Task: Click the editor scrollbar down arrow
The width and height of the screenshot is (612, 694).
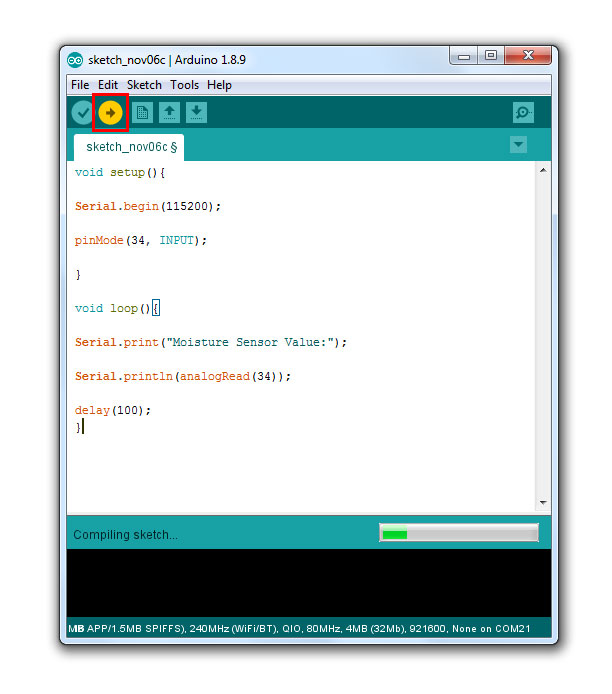Action: click(543, 502)
